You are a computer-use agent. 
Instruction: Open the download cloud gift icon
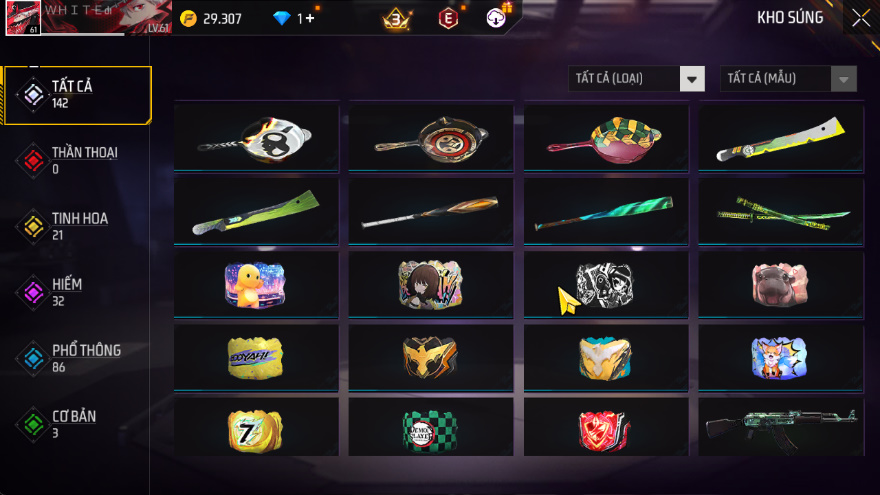(x=496, y=19)
